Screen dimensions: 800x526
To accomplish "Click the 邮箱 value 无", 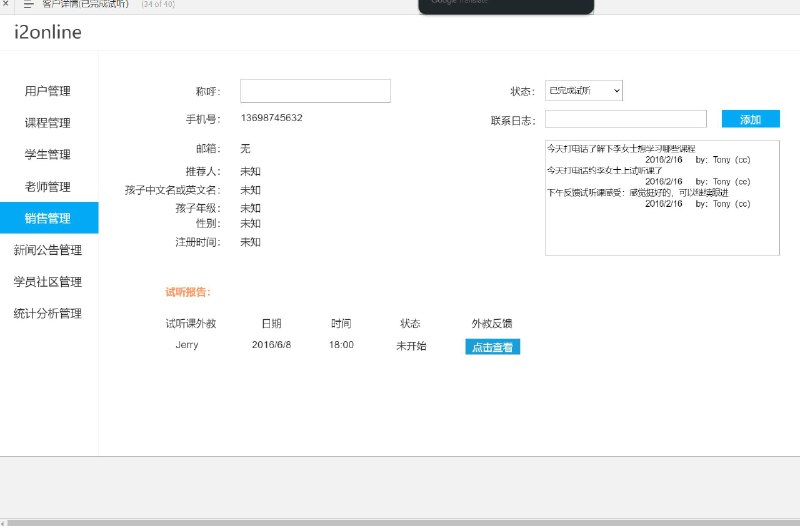I will point(245,148).
